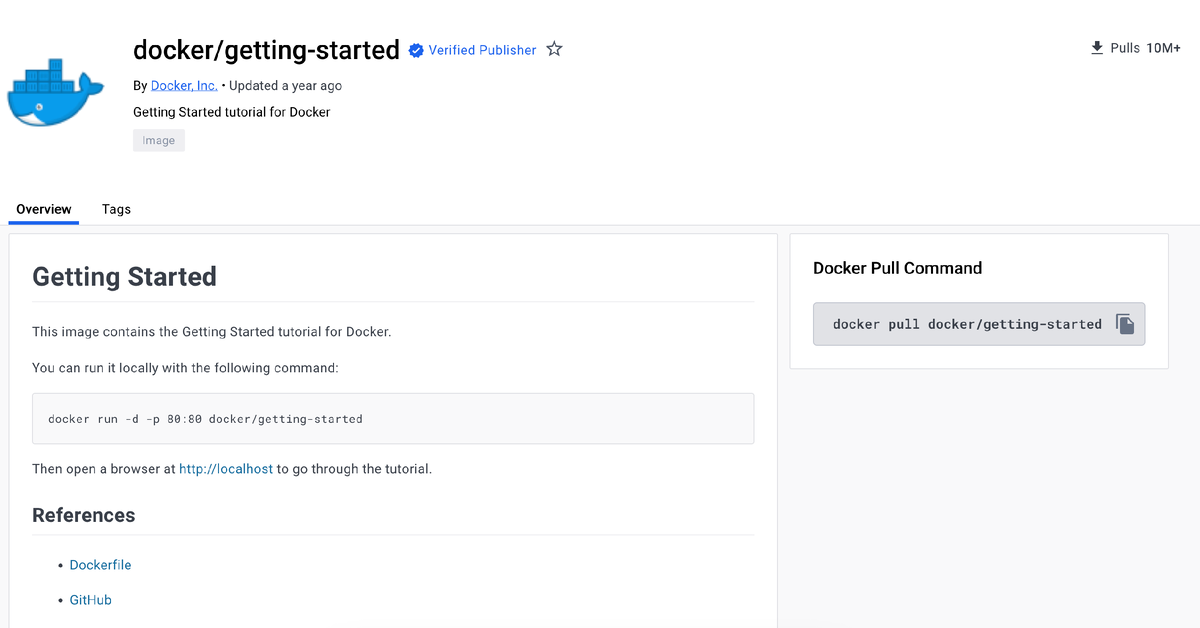Open the GitHub reference link
1200x628 pixels.
point(90,600)
